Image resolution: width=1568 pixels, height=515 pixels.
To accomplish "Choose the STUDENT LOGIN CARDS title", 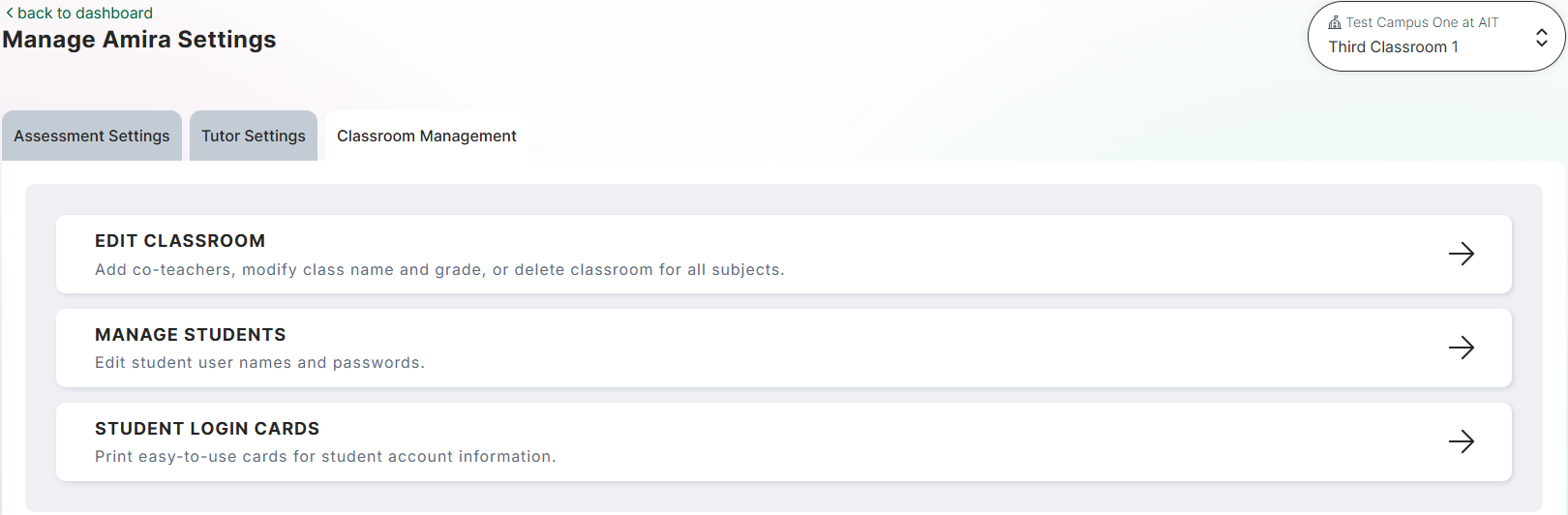I will coord(207,429).
